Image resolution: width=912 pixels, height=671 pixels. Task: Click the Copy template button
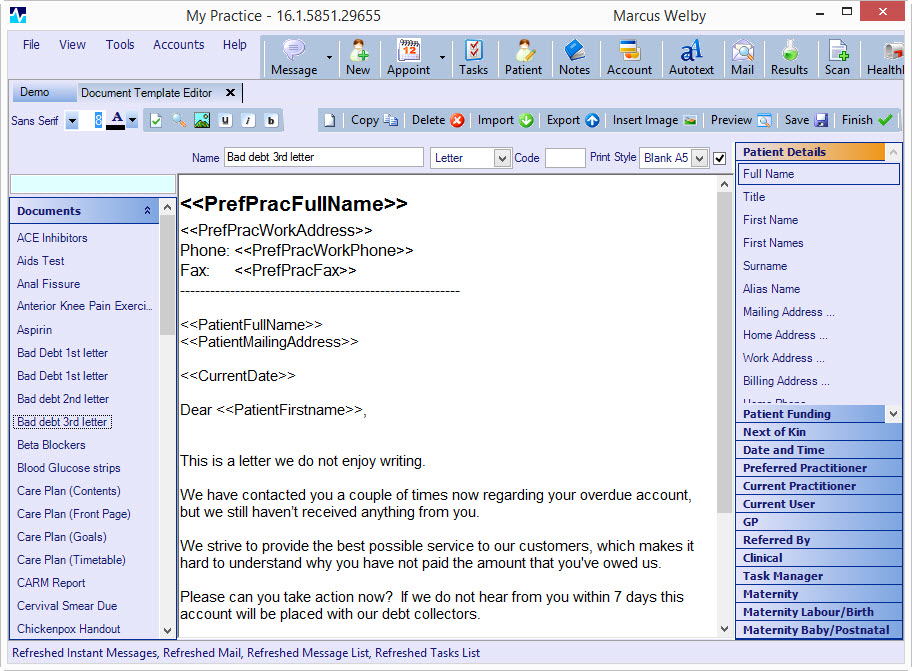pyautogui.click(x=374, y=120)
